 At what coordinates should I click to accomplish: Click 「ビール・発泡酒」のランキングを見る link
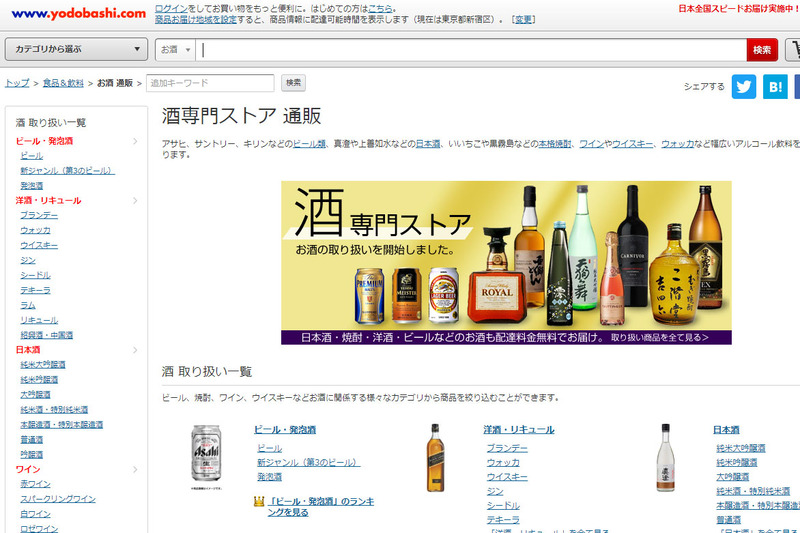[x=321, y=507]
